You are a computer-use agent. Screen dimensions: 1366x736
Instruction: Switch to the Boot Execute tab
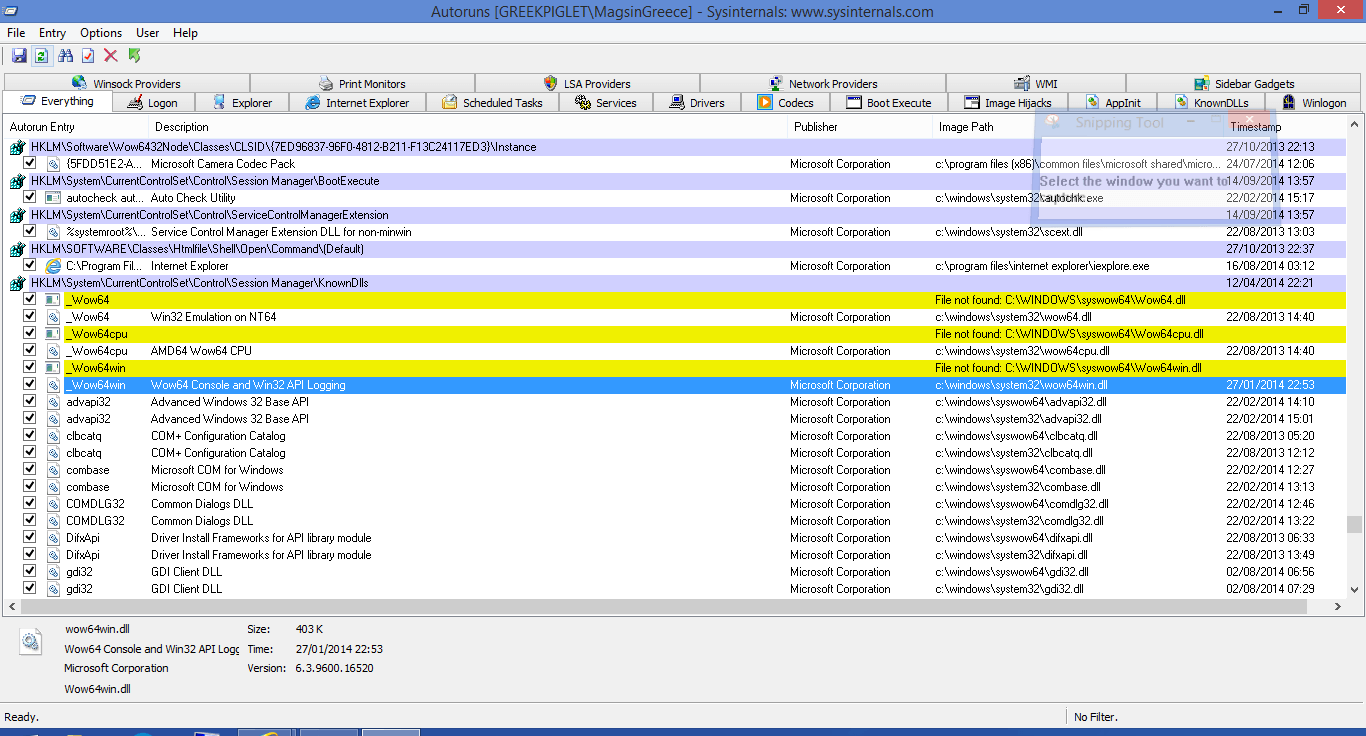click(888, 103)
